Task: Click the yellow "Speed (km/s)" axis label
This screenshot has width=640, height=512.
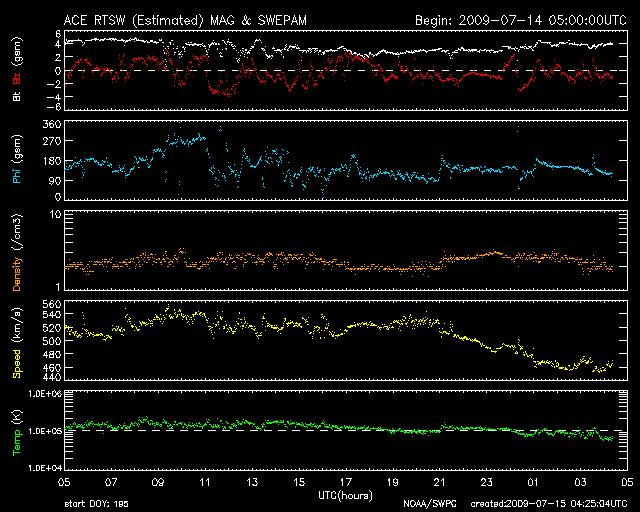Action: click(17, 343)
